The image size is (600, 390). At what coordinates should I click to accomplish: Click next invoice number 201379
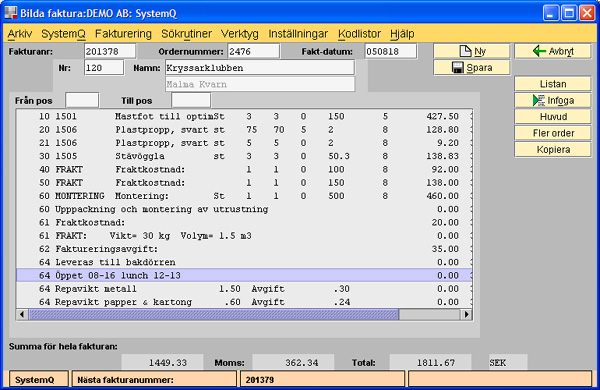pos(322,380)
